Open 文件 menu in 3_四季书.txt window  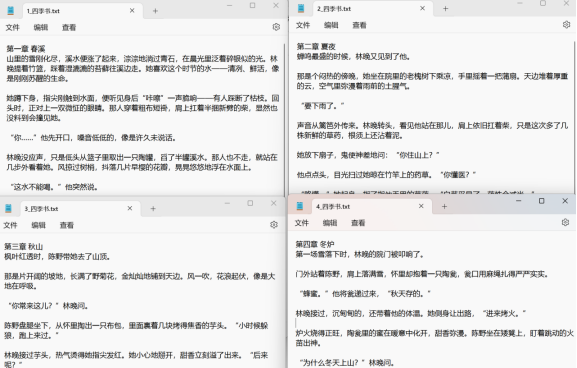tap(10, 225)
